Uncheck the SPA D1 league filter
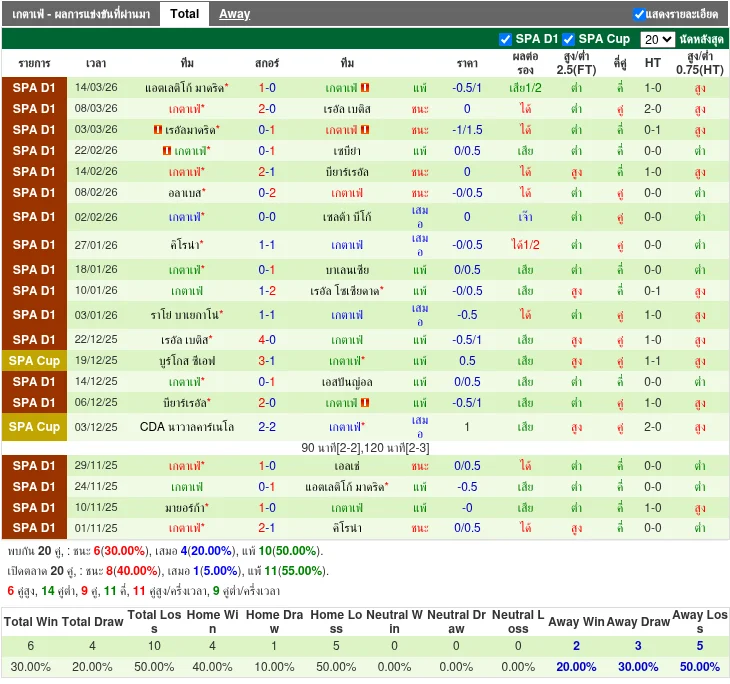 505,39
